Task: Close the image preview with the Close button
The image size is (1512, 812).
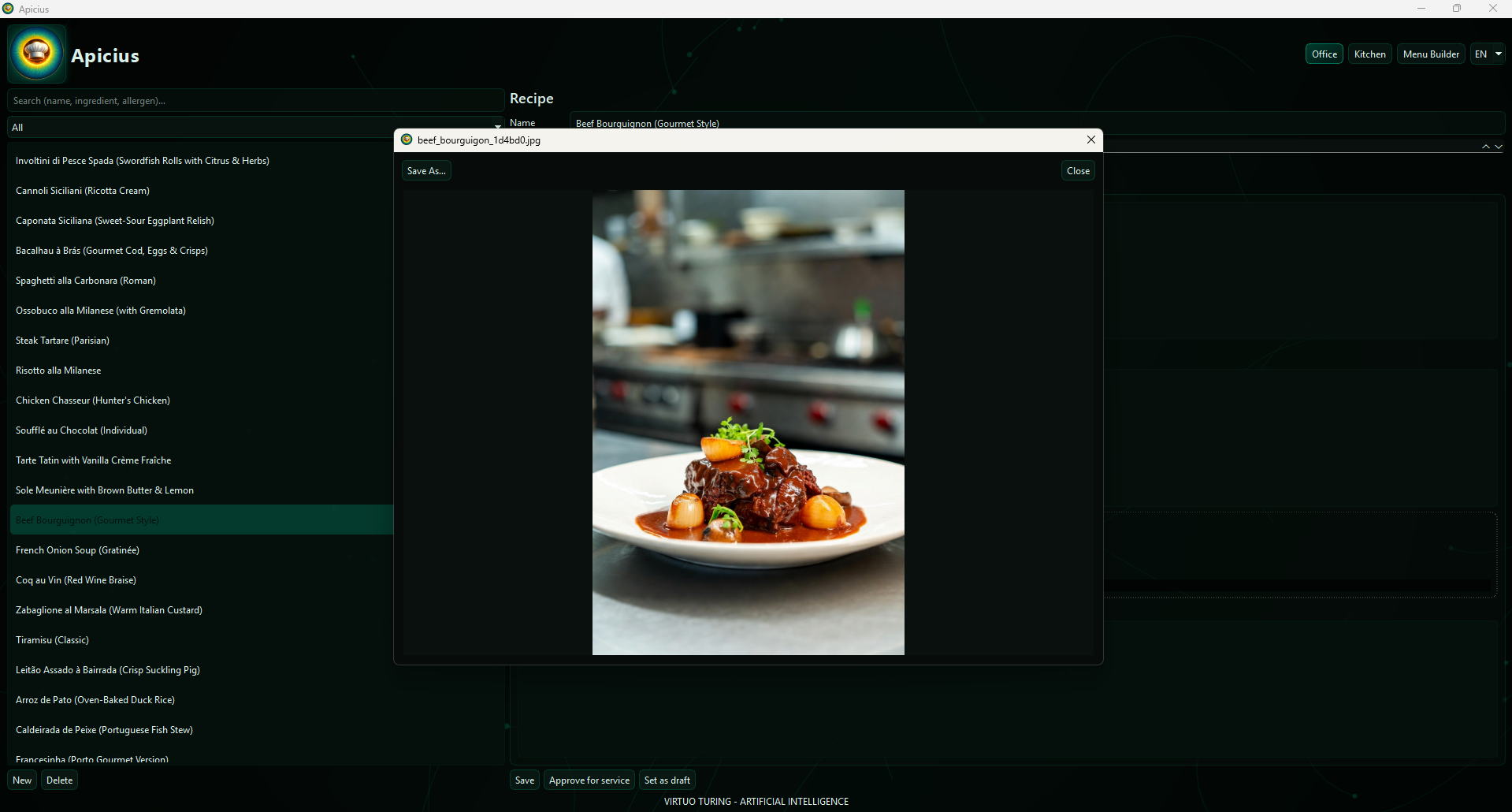Action: click(x=1077, y=170)
